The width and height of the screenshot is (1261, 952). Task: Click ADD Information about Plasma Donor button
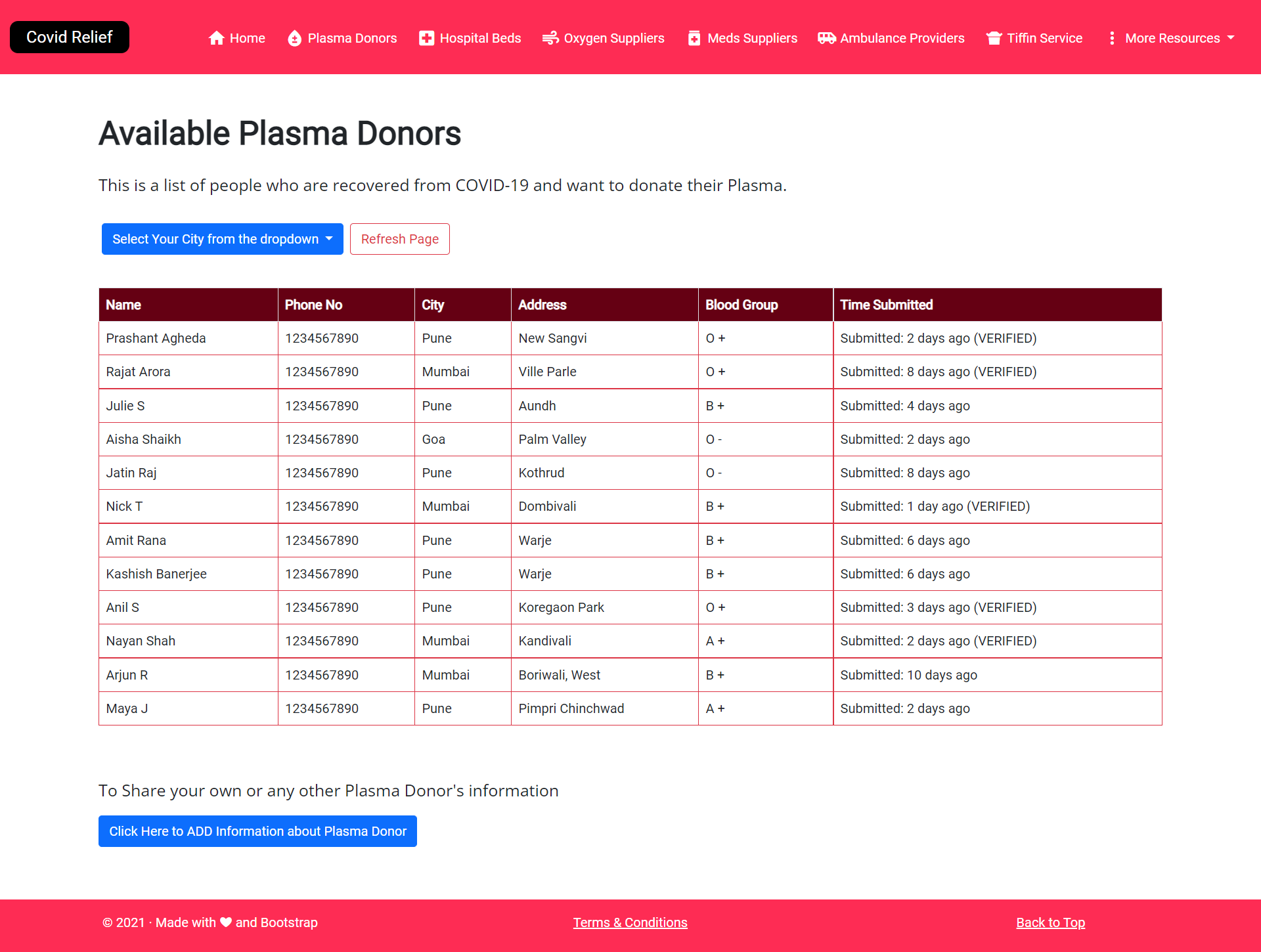click(x=257, y=831)
